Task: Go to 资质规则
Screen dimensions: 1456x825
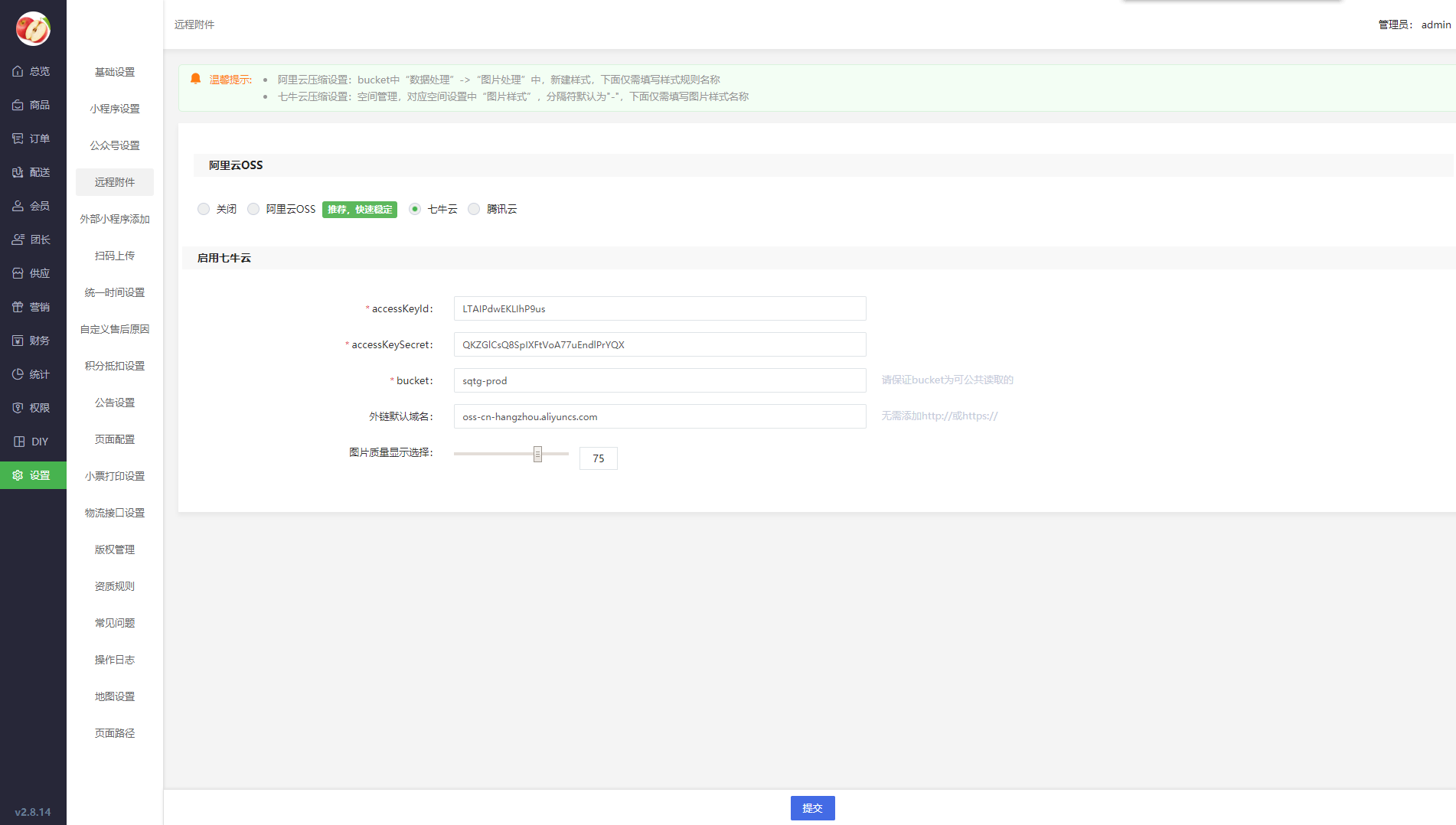Action: (x=115, y=586)
